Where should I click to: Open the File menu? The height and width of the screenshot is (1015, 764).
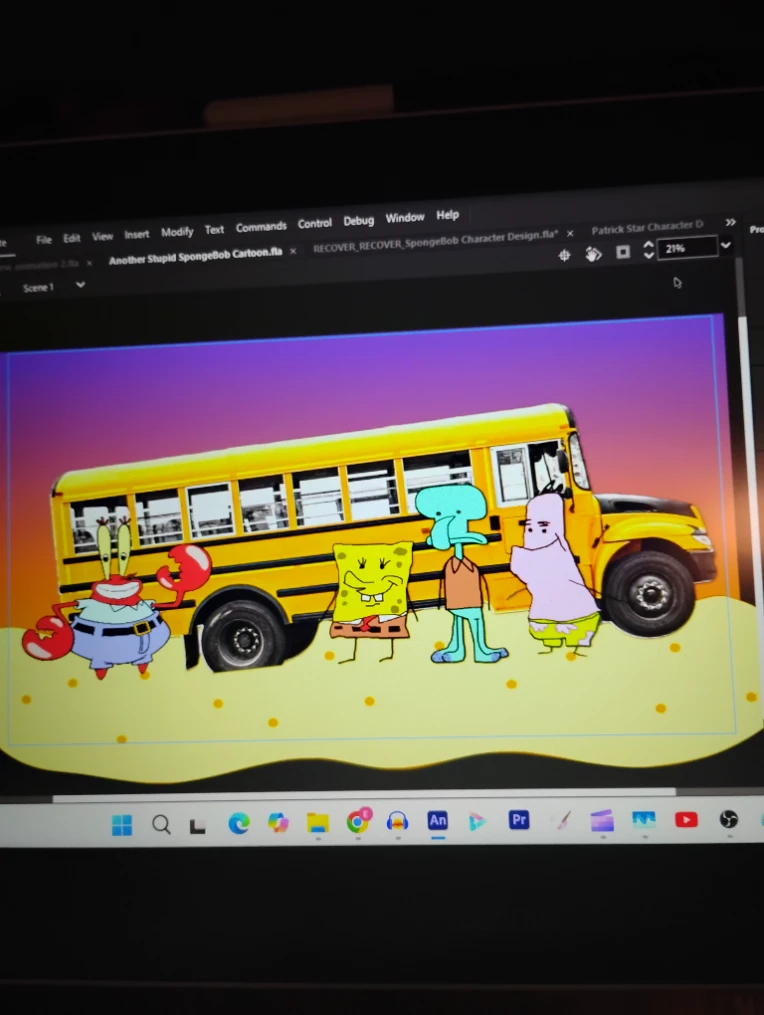pyautogui.click(x=43, y=240)
